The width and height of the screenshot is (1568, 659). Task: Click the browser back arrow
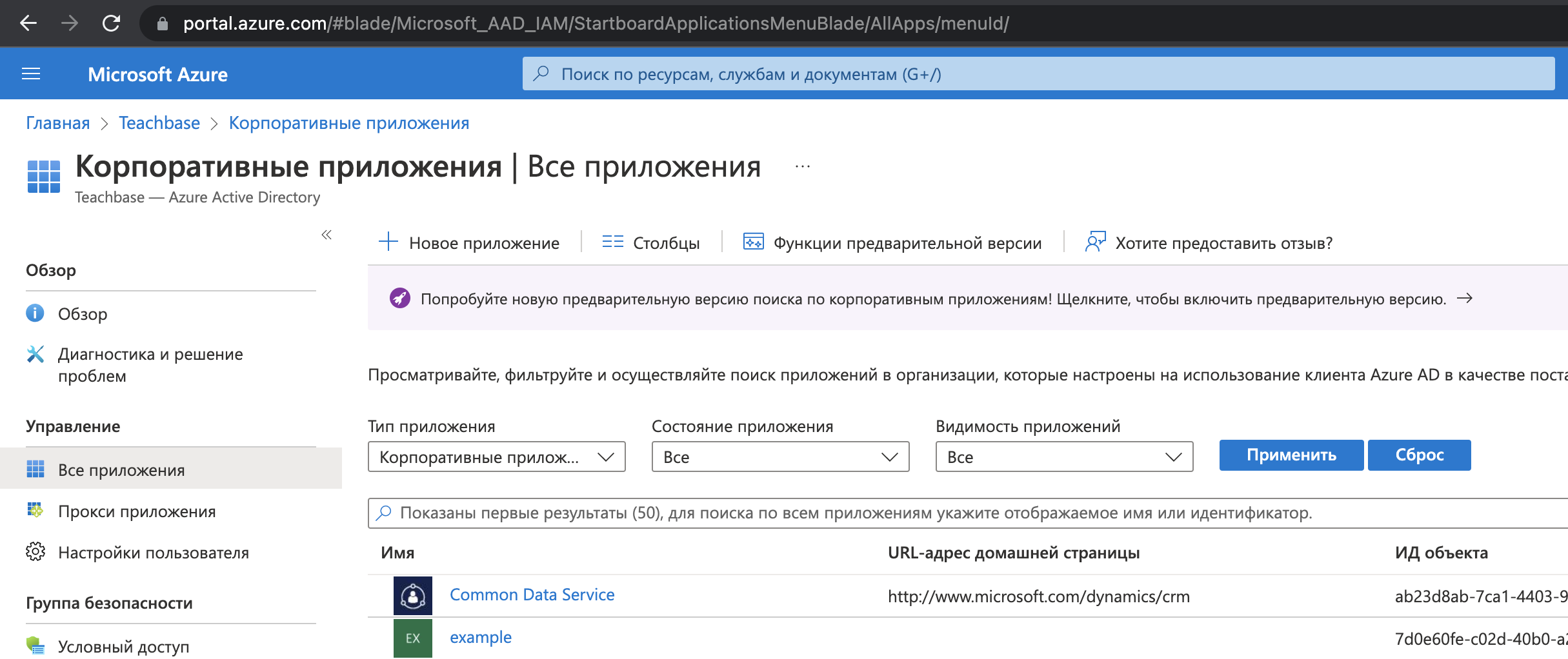tap(28, 23)
